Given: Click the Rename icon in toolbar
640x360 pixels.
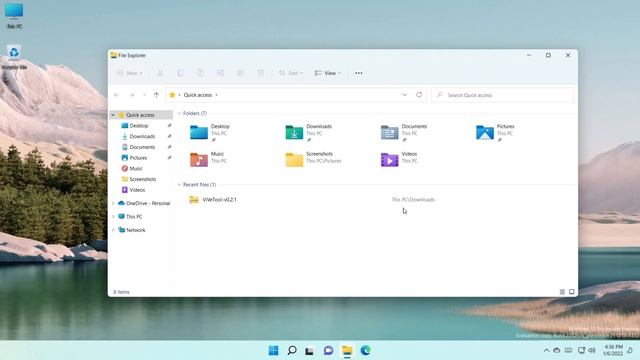Looking at the screenshot, I should pyautogui.click(x=220, y=73).
